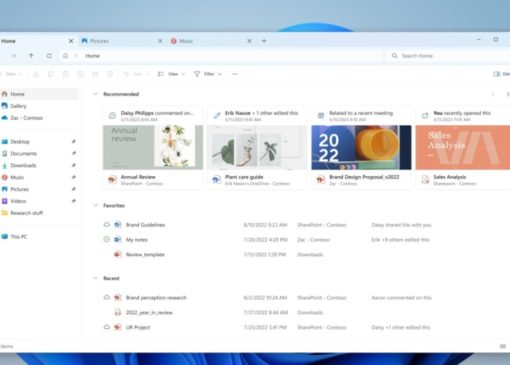Click the Up arrow navigation button

pyautogui.click(x=31, y=56)
